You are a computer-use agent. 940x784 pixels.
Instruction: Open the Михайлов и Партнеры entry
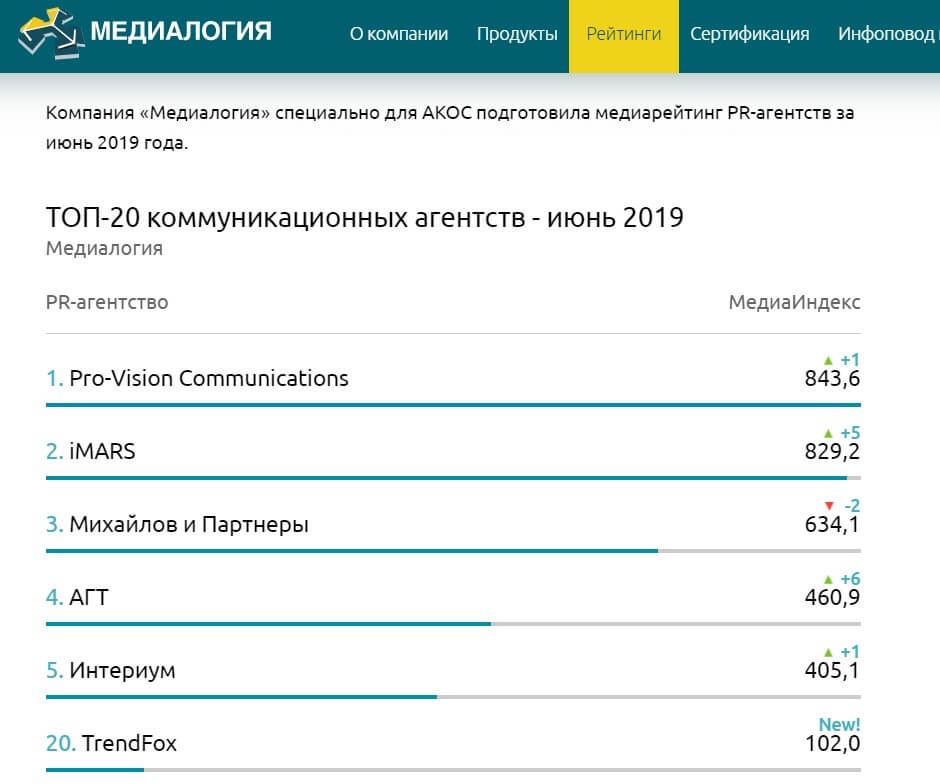(x=189, y=524)
